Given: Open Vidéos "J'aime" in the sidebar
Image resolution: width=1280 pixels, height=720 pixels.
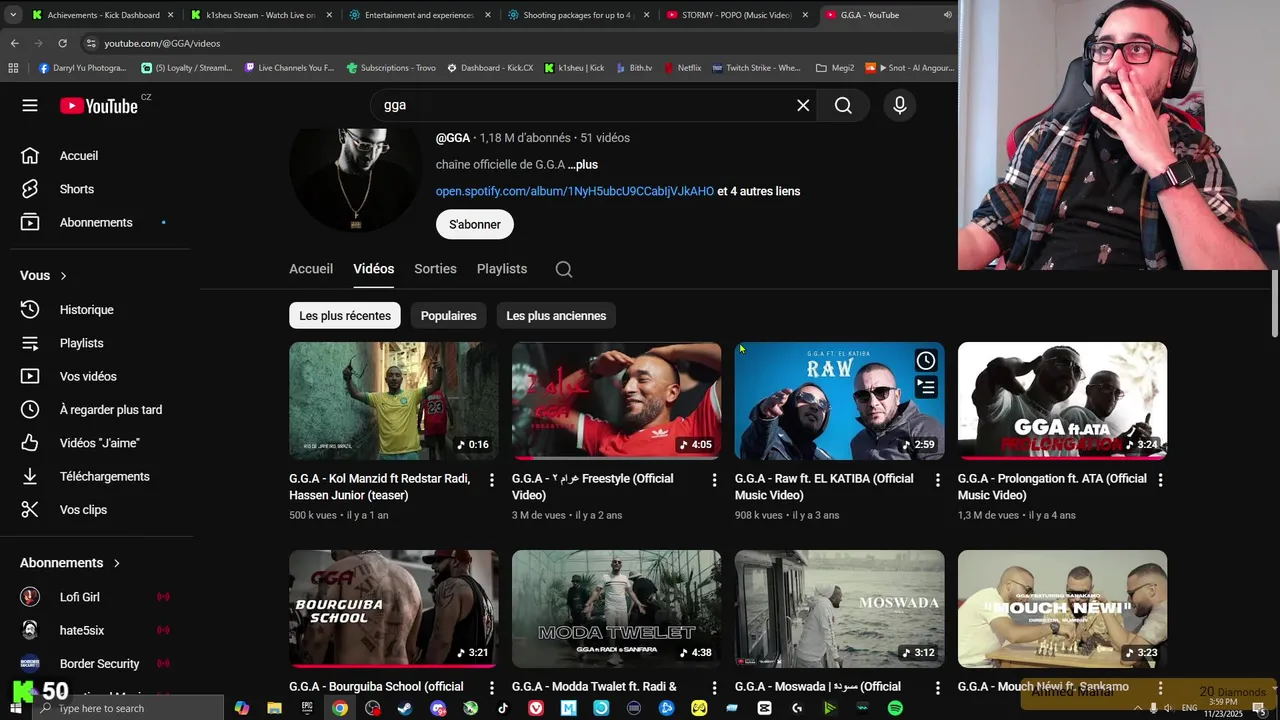Looking at the screenshot, I should [x=100, y=443].
